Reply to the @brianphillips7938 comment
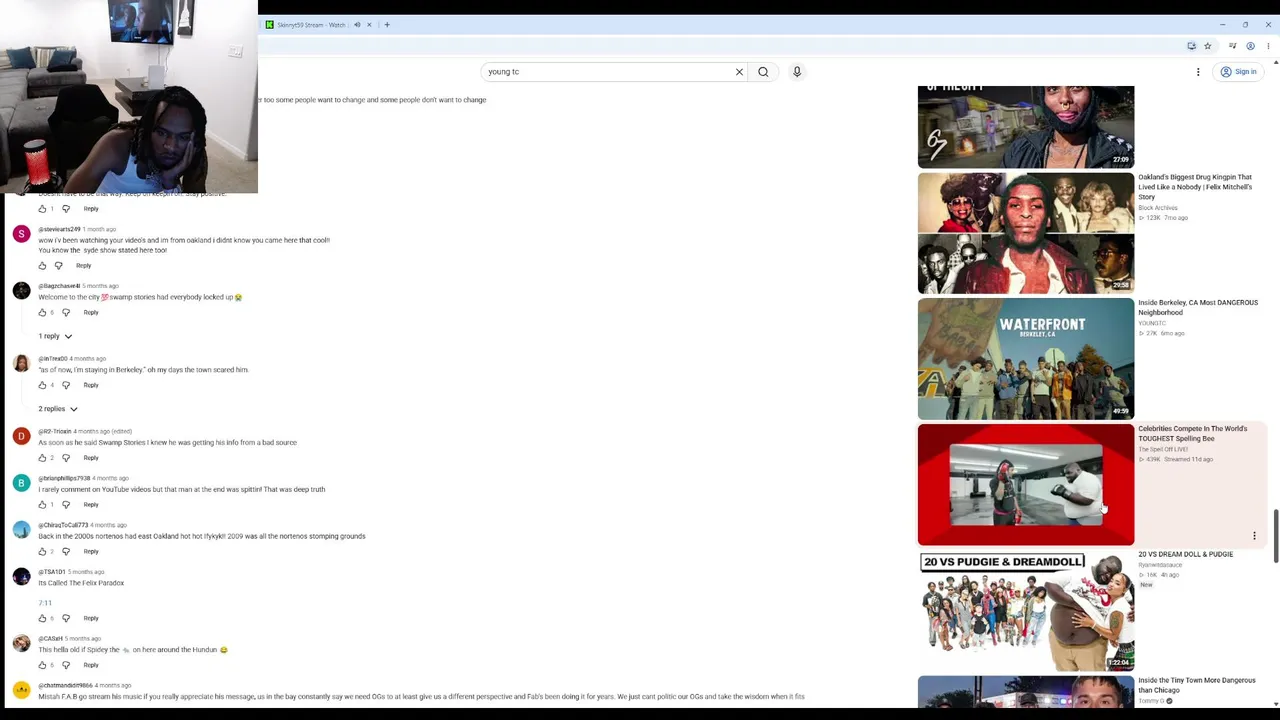Screen dimensions: 1280x720 (x=91, y=505)
